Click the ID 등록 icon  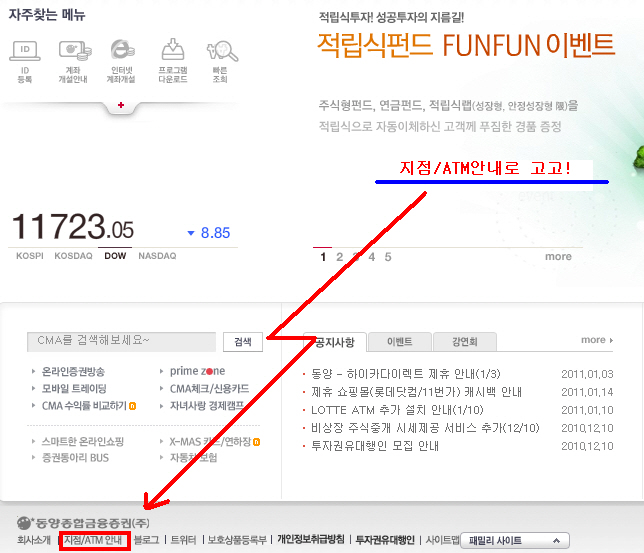pos(25,62)
